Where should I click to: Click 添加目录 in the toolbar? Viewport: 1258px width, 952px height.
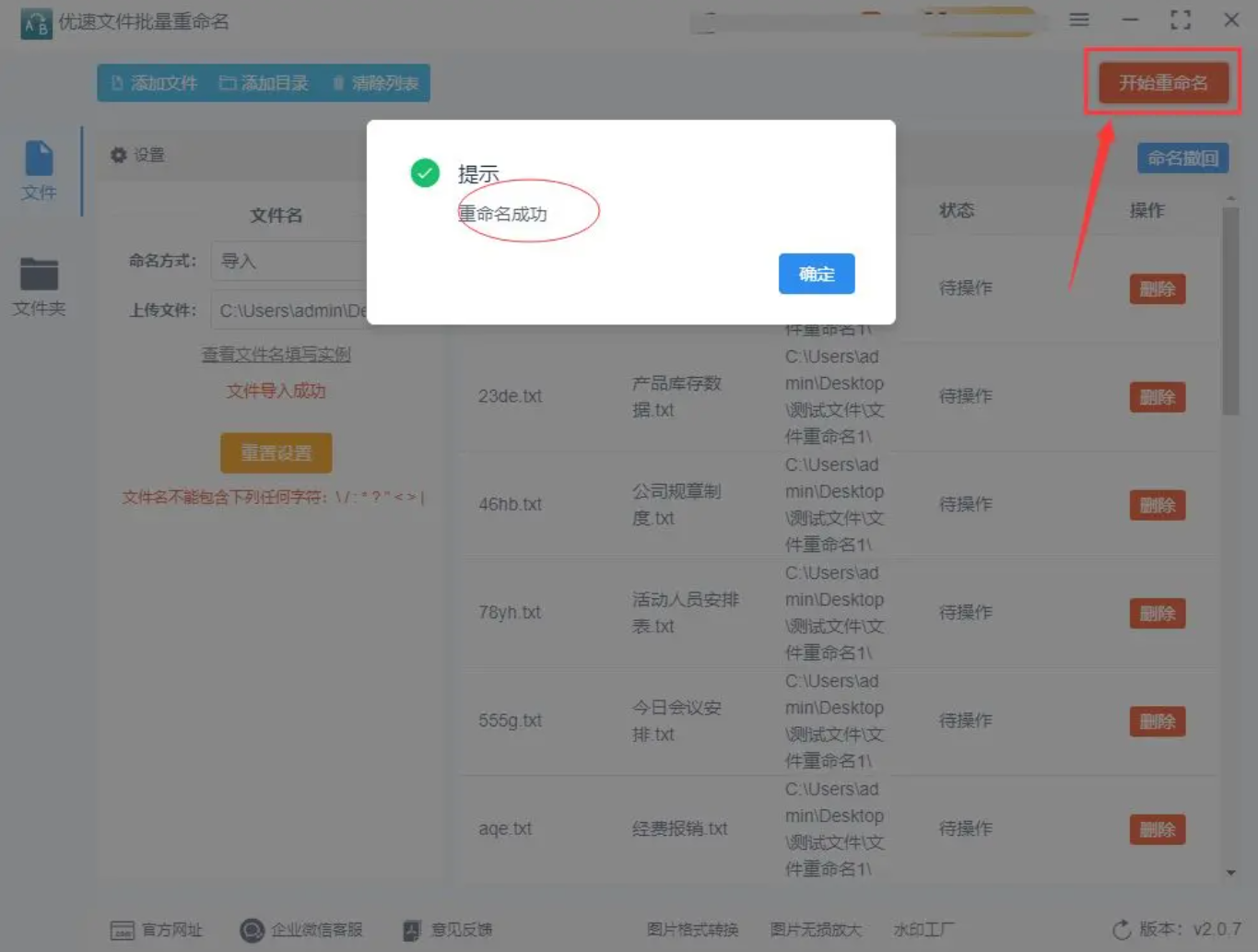264,83
